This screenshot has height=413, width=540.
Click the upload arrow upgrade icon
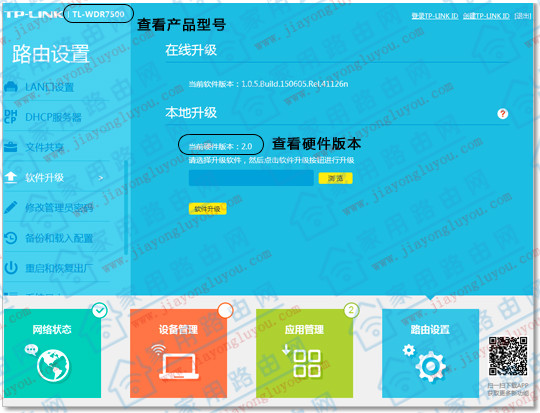click(11, 177)
